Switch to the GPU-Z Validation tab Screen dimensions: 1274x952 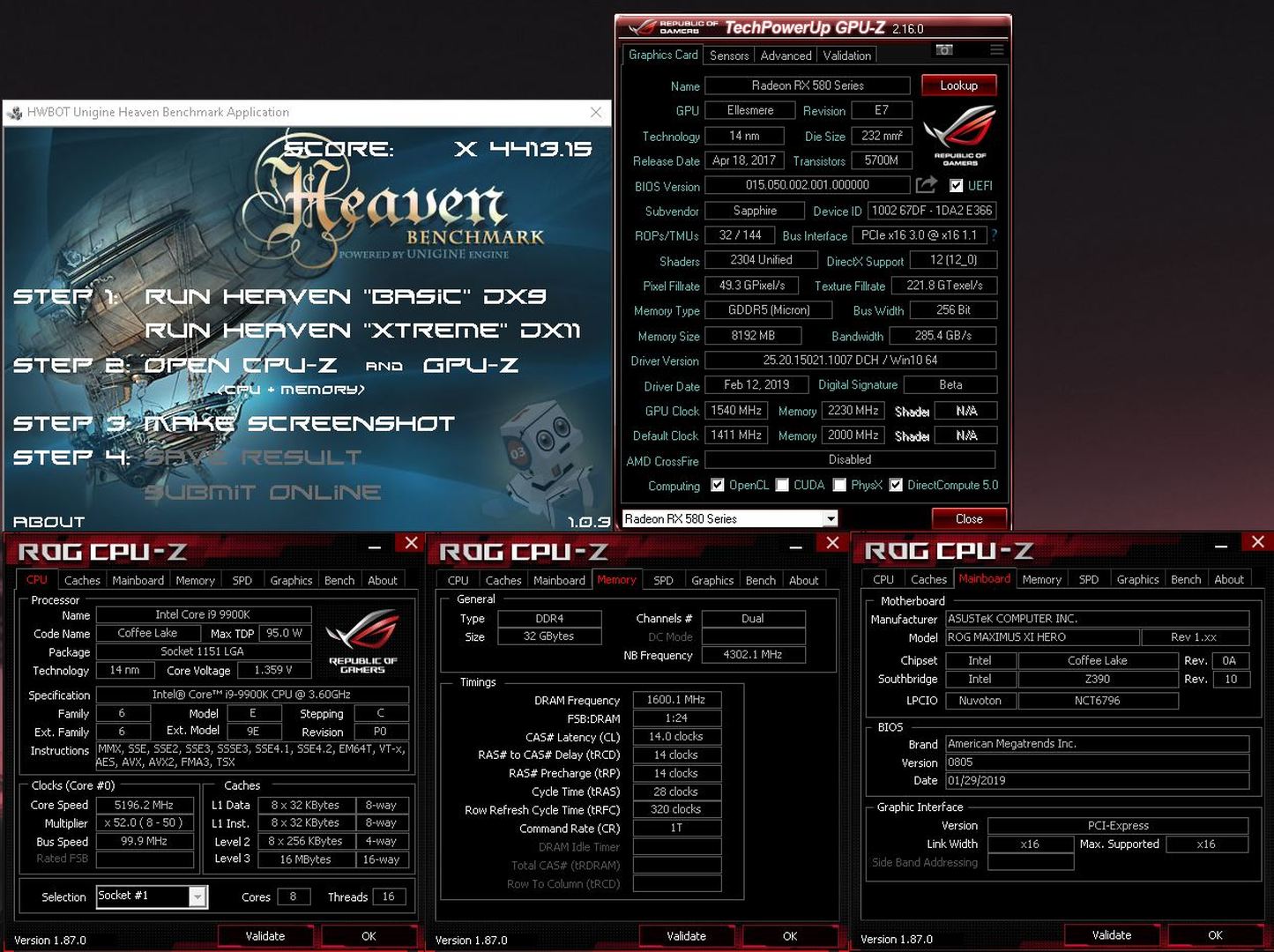click(x=846, y=56)
